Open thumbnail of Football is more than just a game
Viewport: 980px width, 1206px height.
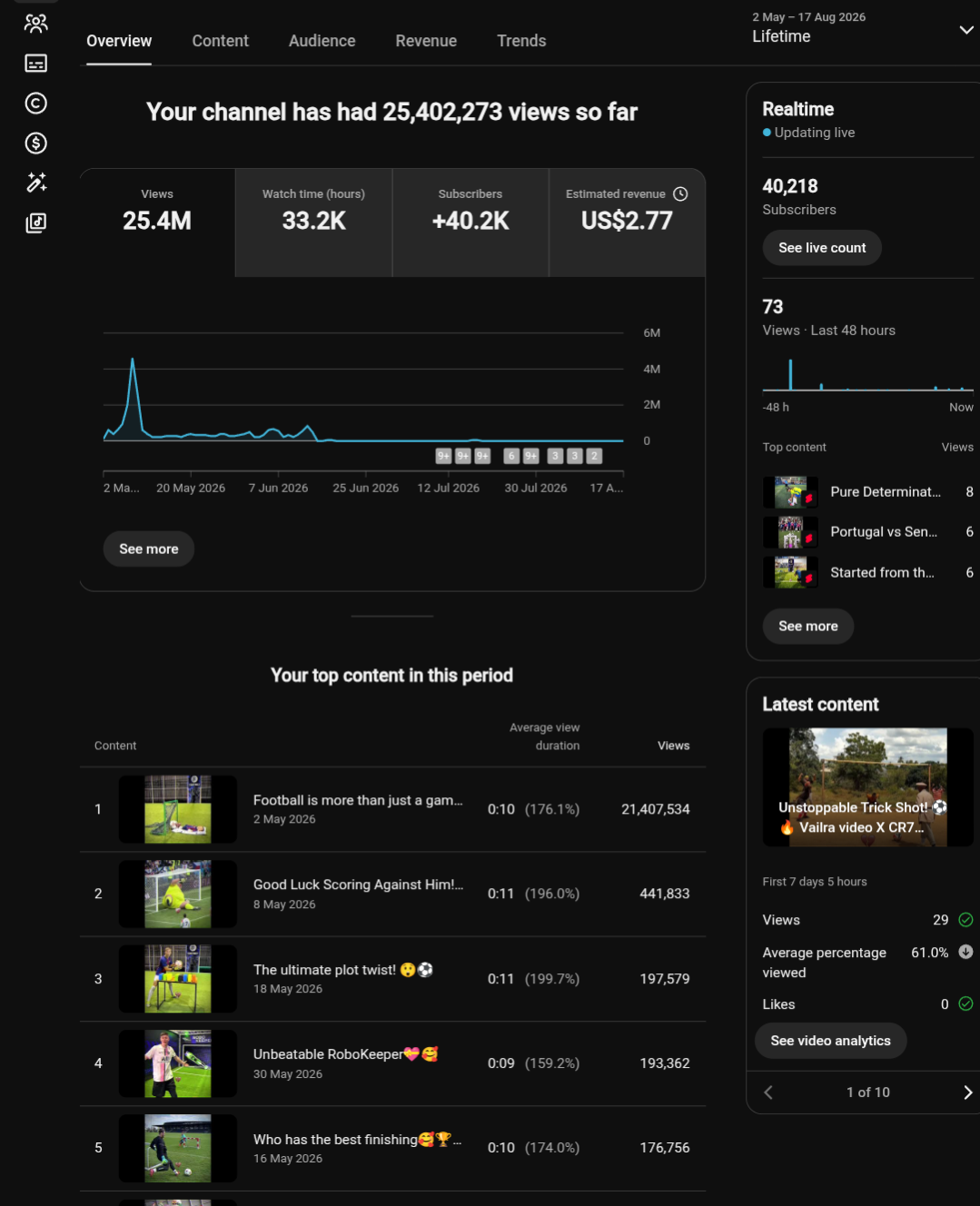point(178,809)
